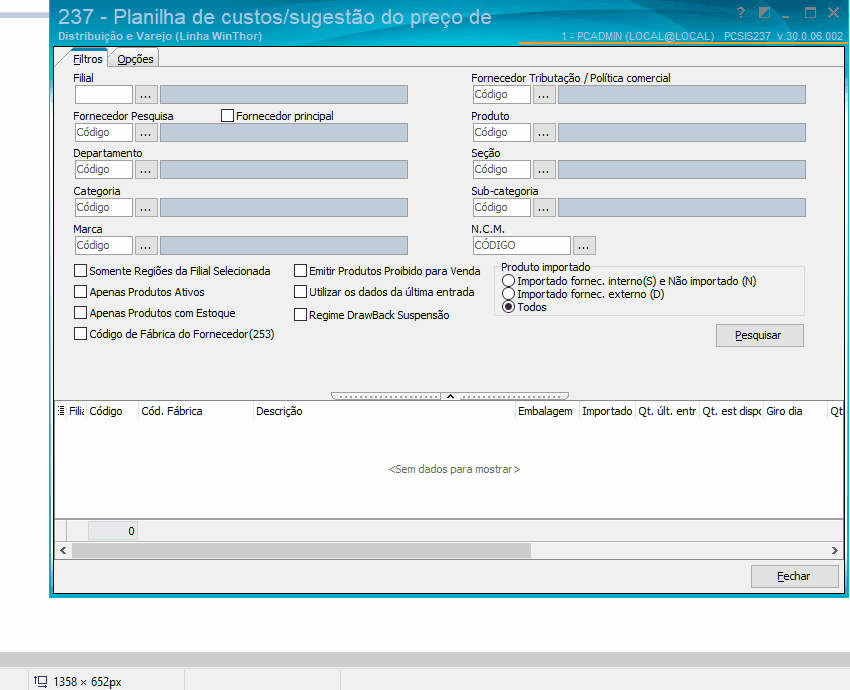Click the horizontal scrollbar left arrow

(x=63, y=551)
